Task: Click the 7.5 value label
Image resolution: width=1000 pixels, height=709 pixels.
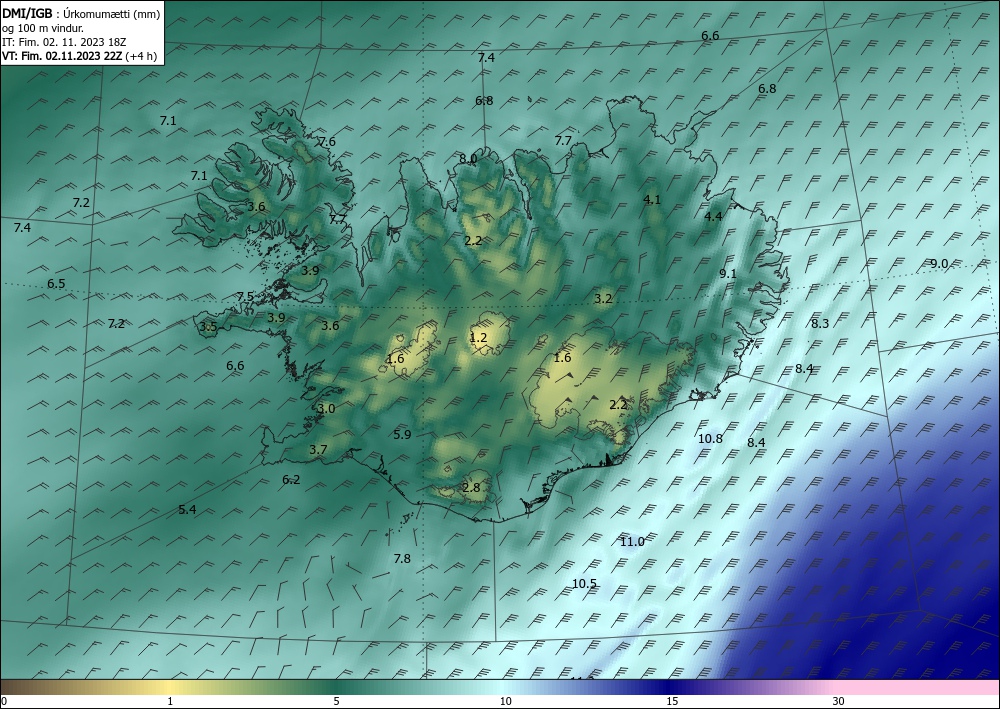Action: click(x=245, y=296)
